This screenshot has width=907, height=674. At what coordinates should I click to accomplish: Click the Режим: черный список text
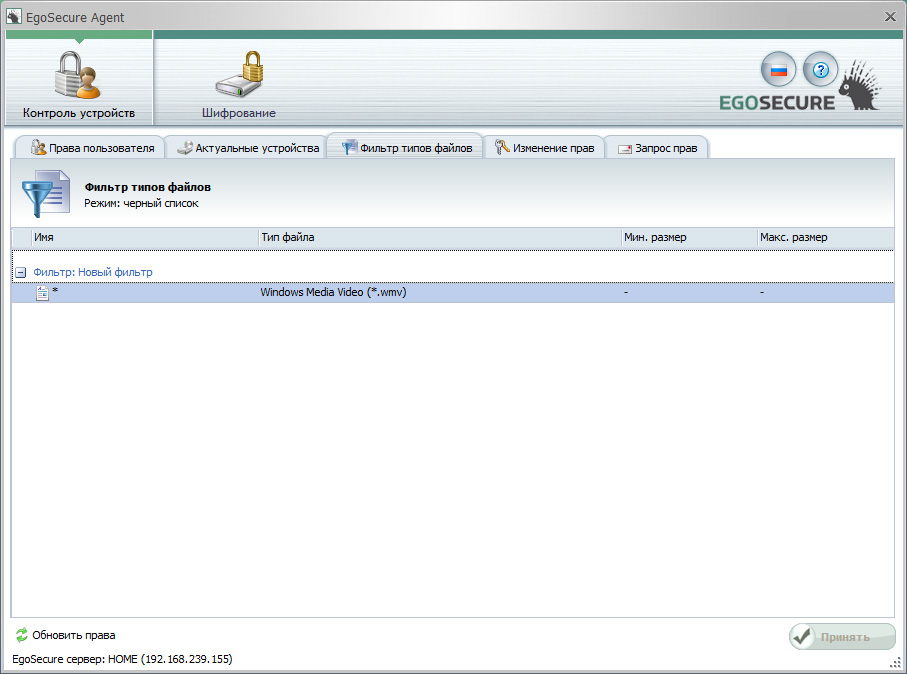(x=141, y=203)
